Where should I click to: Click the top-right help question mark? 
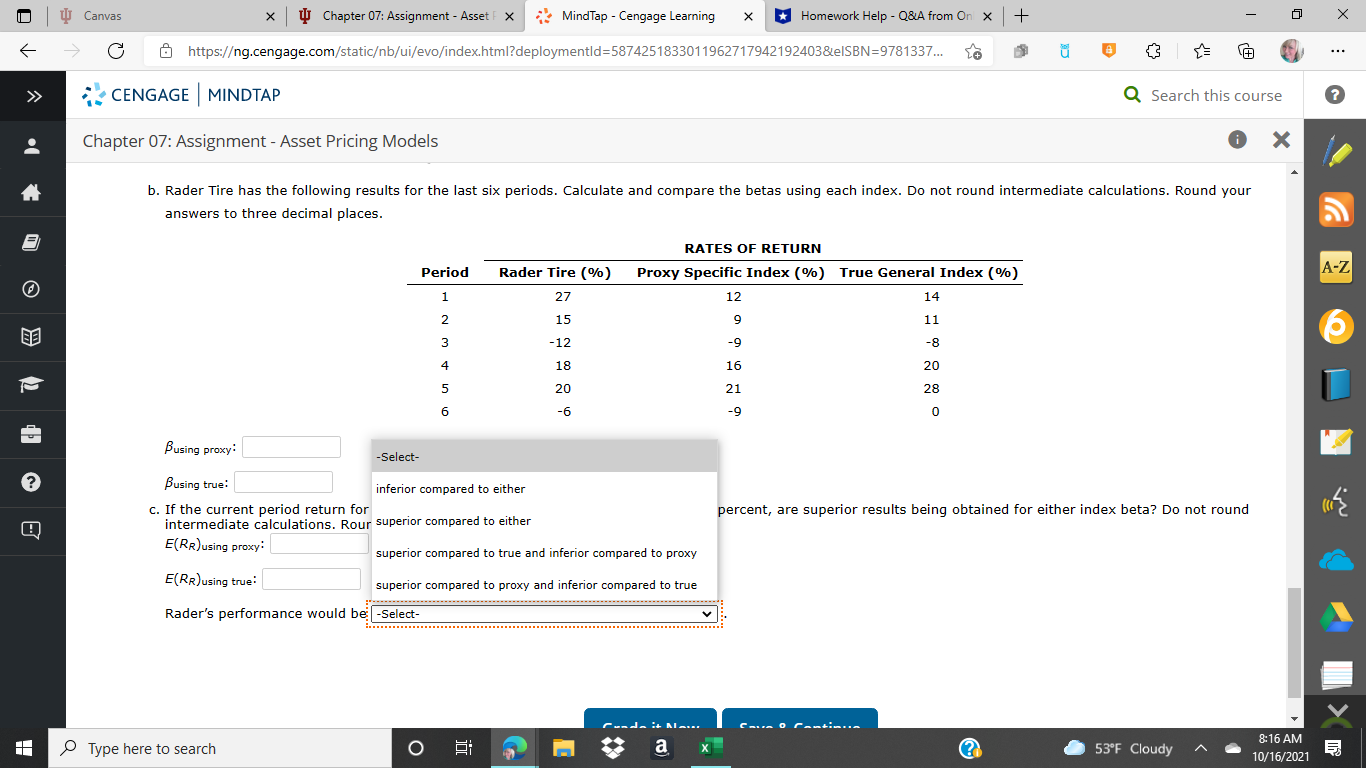(1334, 95)
